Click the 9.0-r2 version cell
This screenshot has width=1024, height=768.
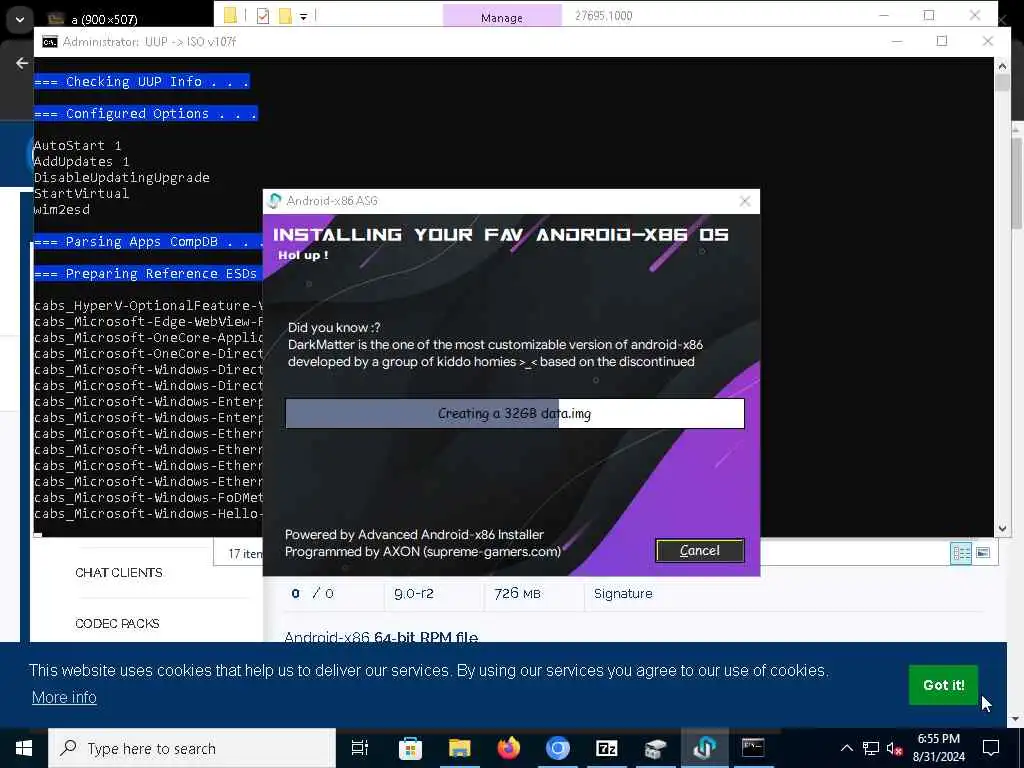413,594
